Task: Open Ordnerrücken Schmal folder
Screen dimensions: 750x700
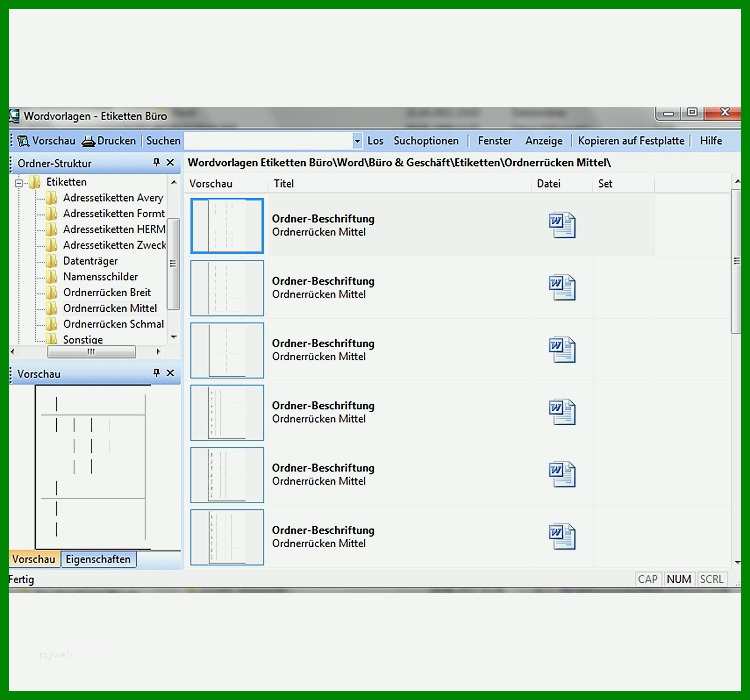Action: click(x=113, y=324)
